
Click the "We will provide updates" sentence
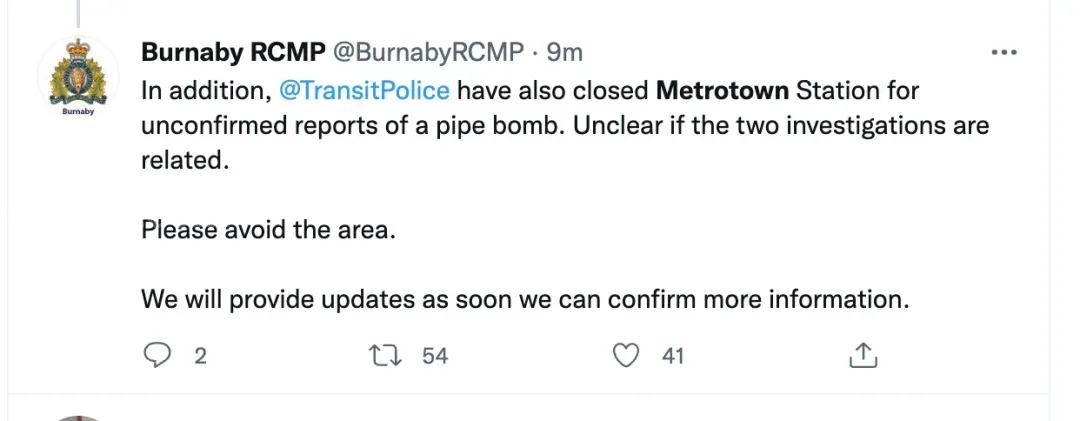tap(524, 298)
